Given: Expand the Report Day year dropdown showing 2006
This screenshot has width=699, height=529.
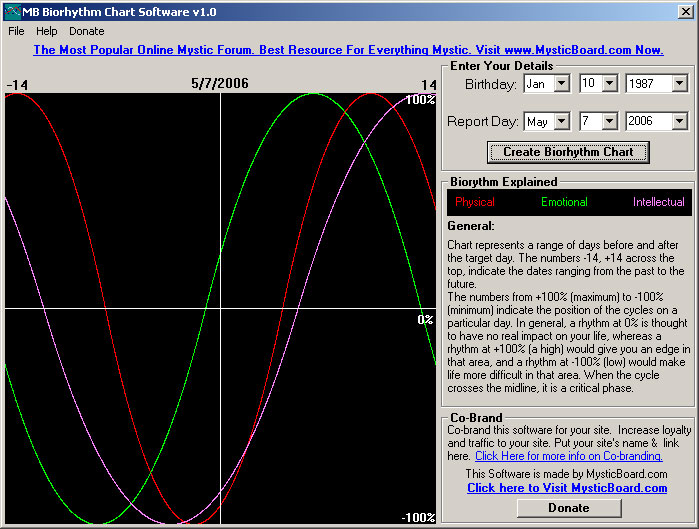Looking at the screenshot, I should [679, 121].
